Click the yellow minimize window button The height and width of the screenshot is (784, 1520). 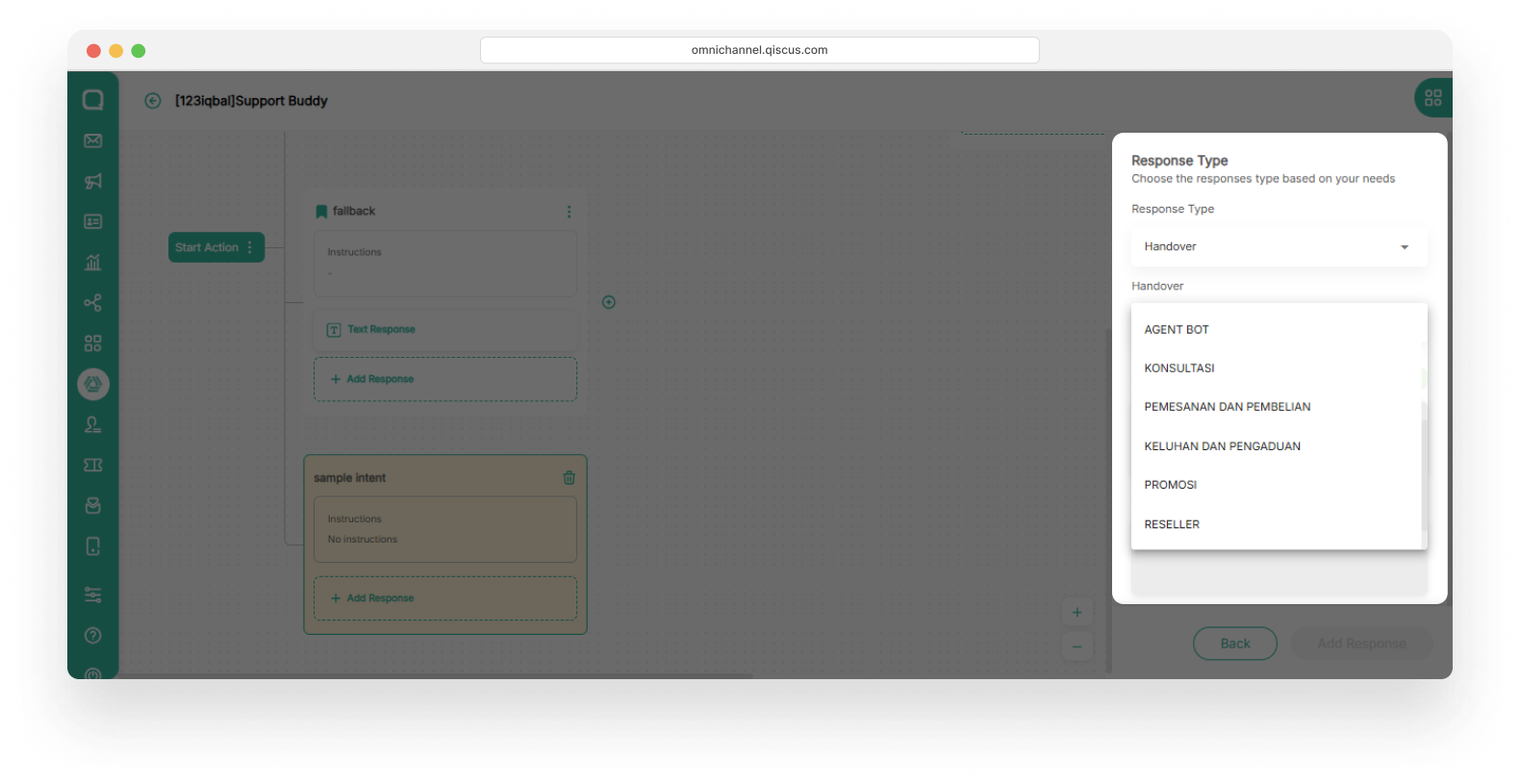115,51
